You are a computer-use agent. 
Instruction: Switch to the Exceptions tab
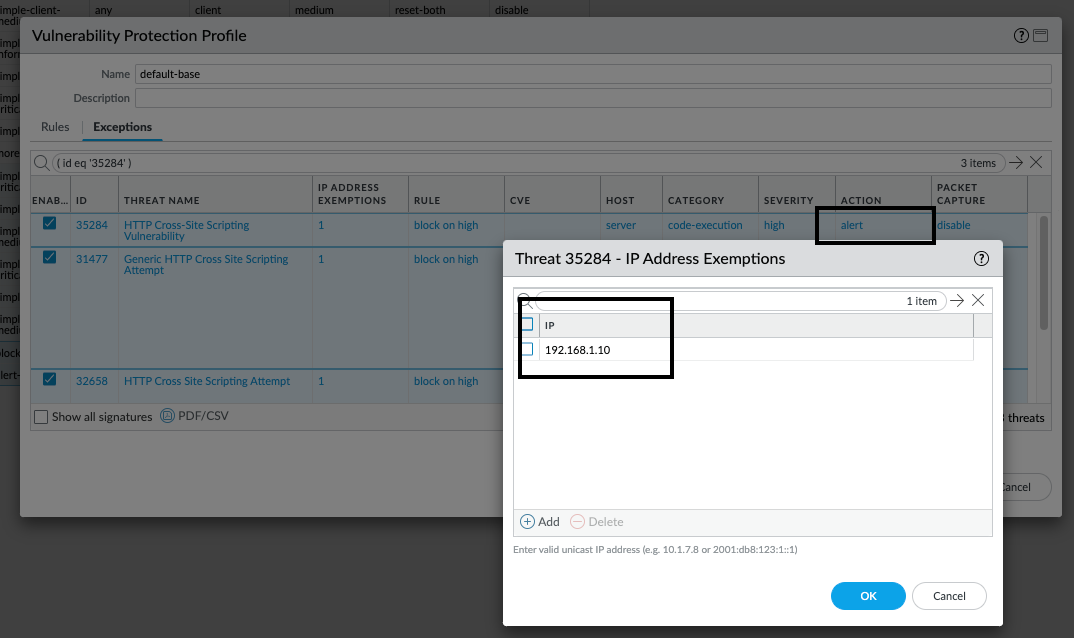[123, 127]
